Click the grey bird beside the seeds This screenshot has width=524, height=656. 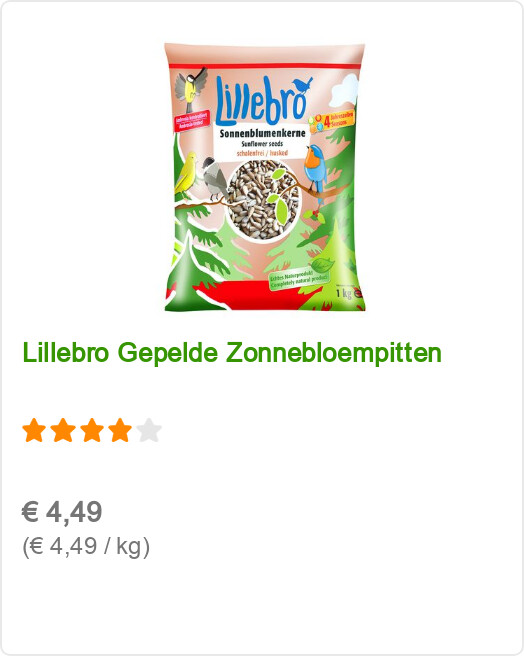click(215, 178)
